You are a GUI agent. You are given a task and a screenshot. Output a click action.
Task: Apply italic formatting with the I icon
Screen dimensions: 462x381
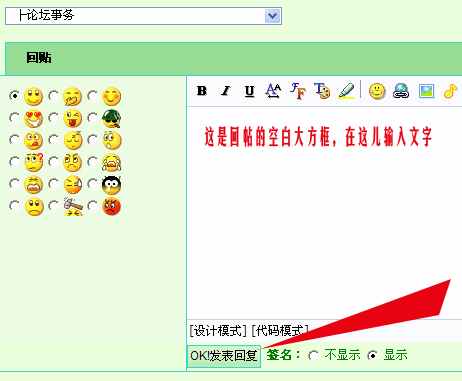point(226,91)
